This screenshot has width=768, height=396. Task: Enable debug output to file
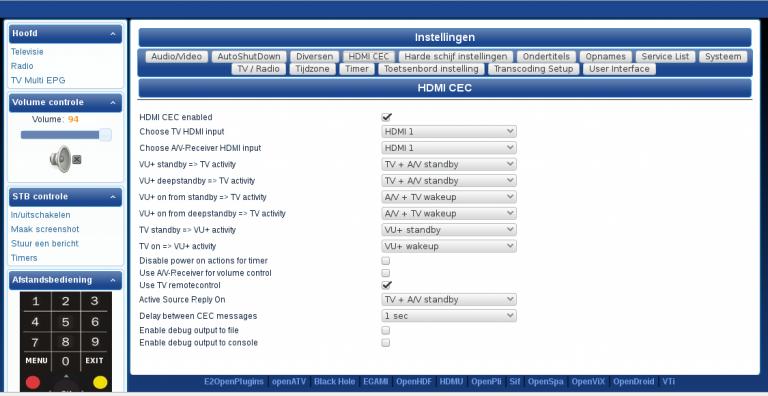click(386, 330)
